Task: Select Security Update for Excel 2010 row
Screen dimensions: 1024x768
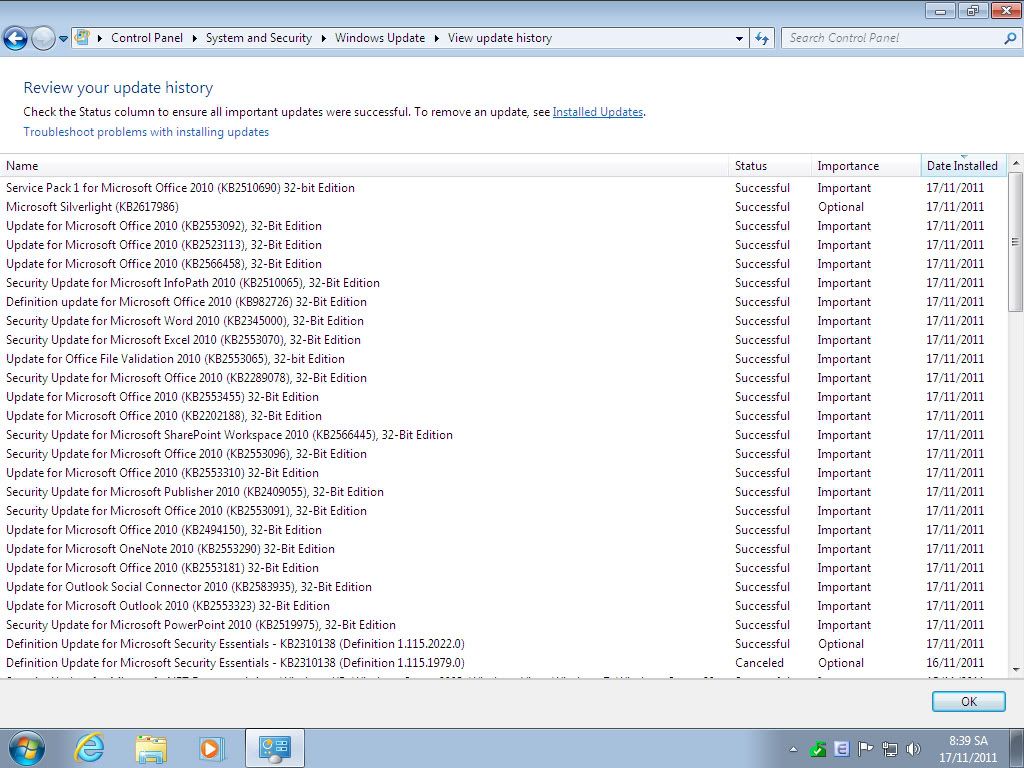Action: [503, 340]
